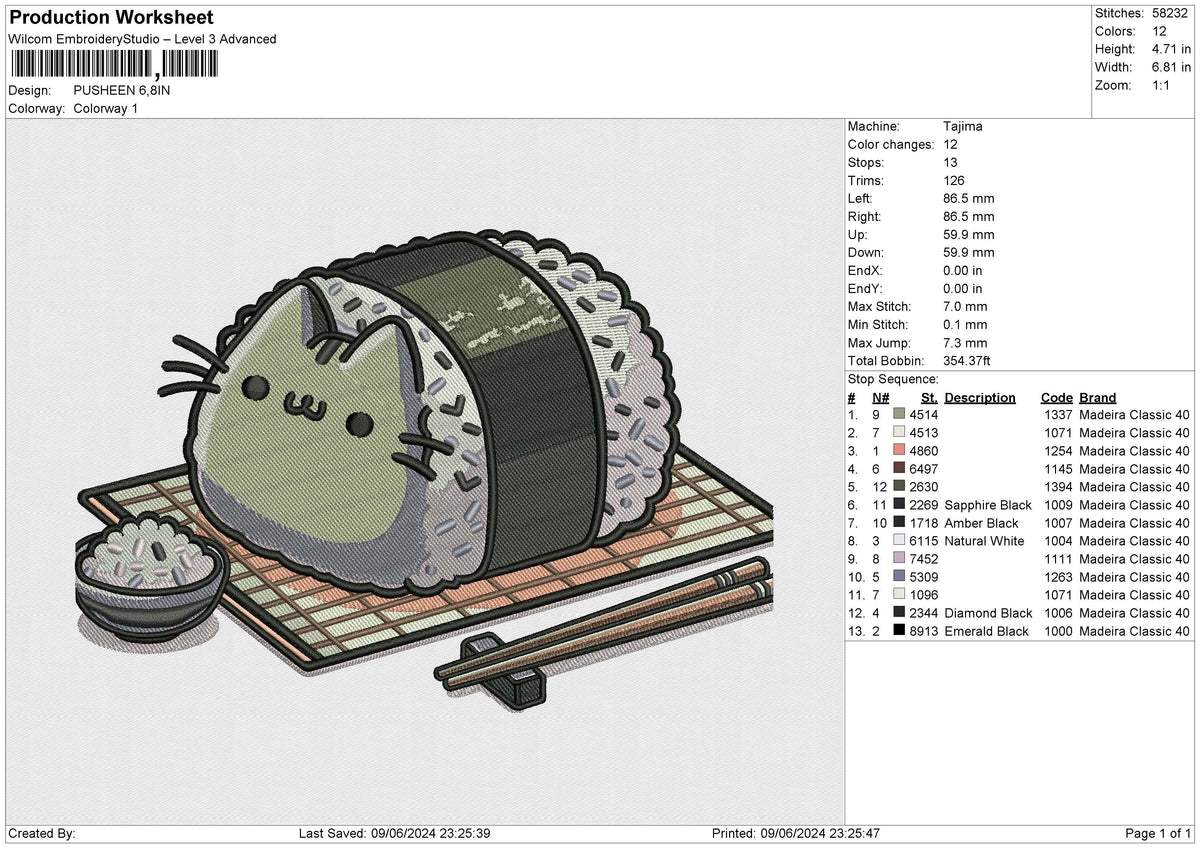Select the Wilcom EmbroideryStudio – Level 3 Advanced text

point(142,39)
